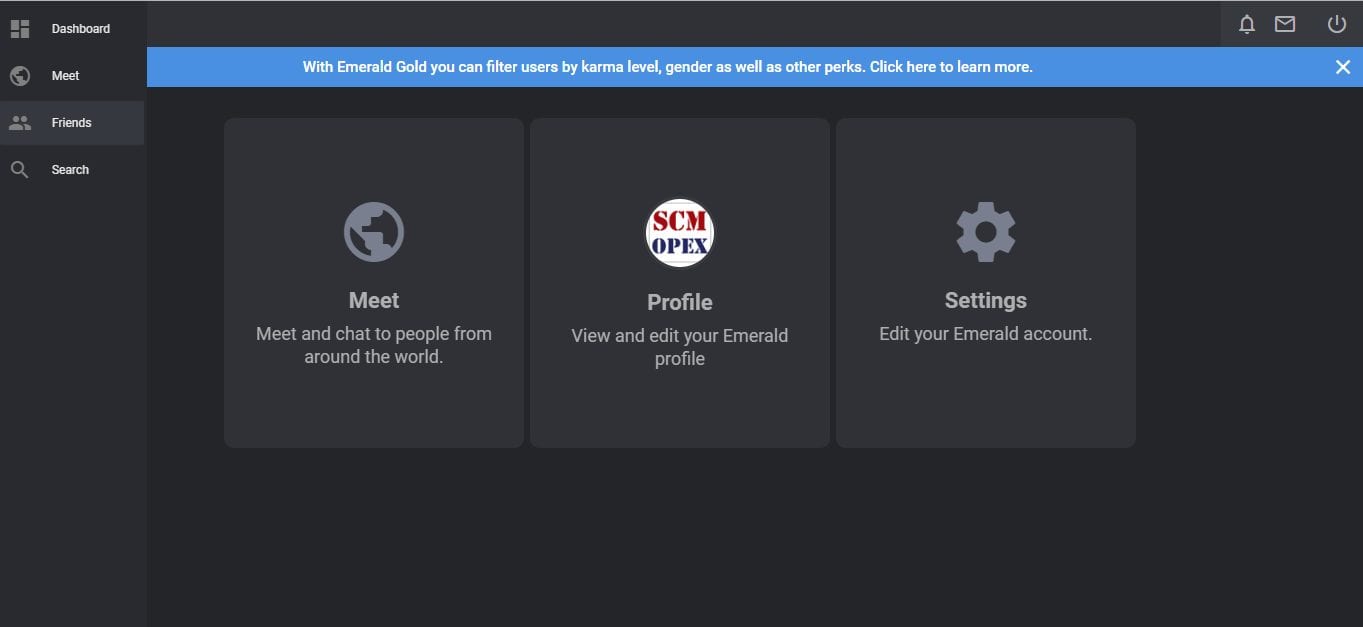Select the Friends label in sidebar menu
The width and height of the screenshot is (1363, 627).
pos(71,123)
